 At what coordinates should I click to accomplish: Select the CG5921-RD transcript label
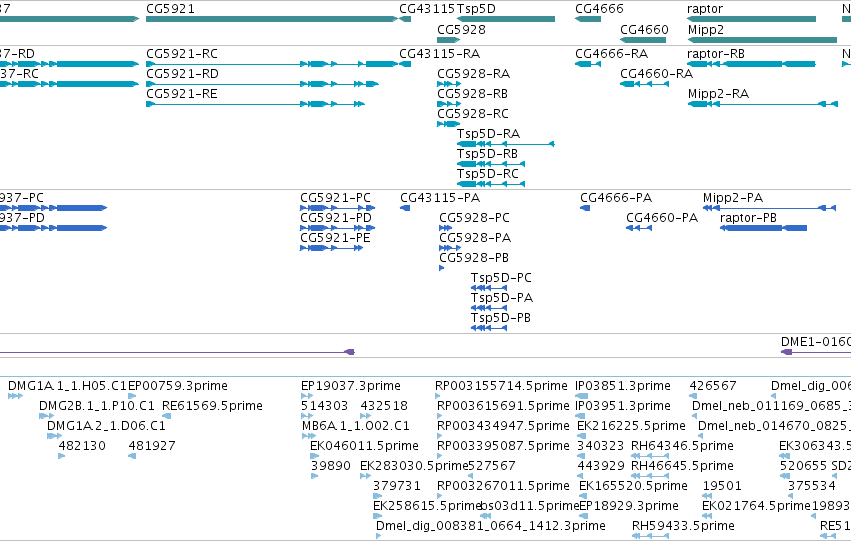(182, 74)
